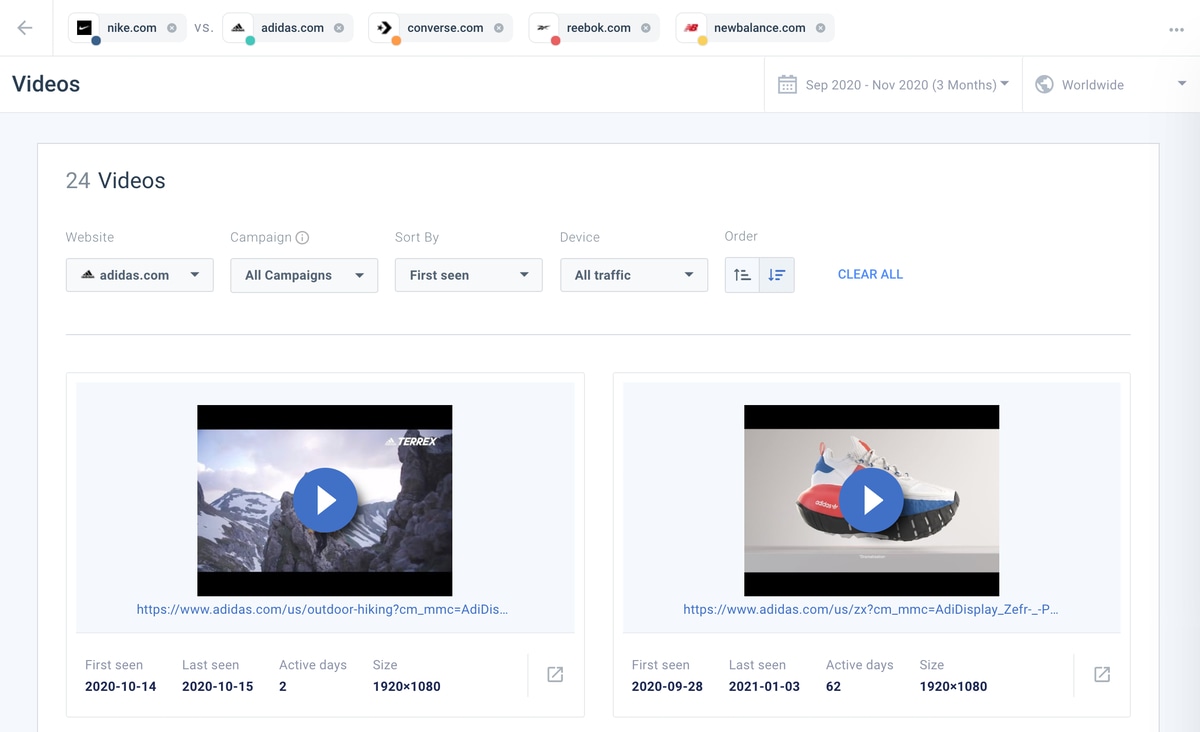Select the nike.com tab chip
This screenshot has height=732, width=1200.
pos(127,28)
